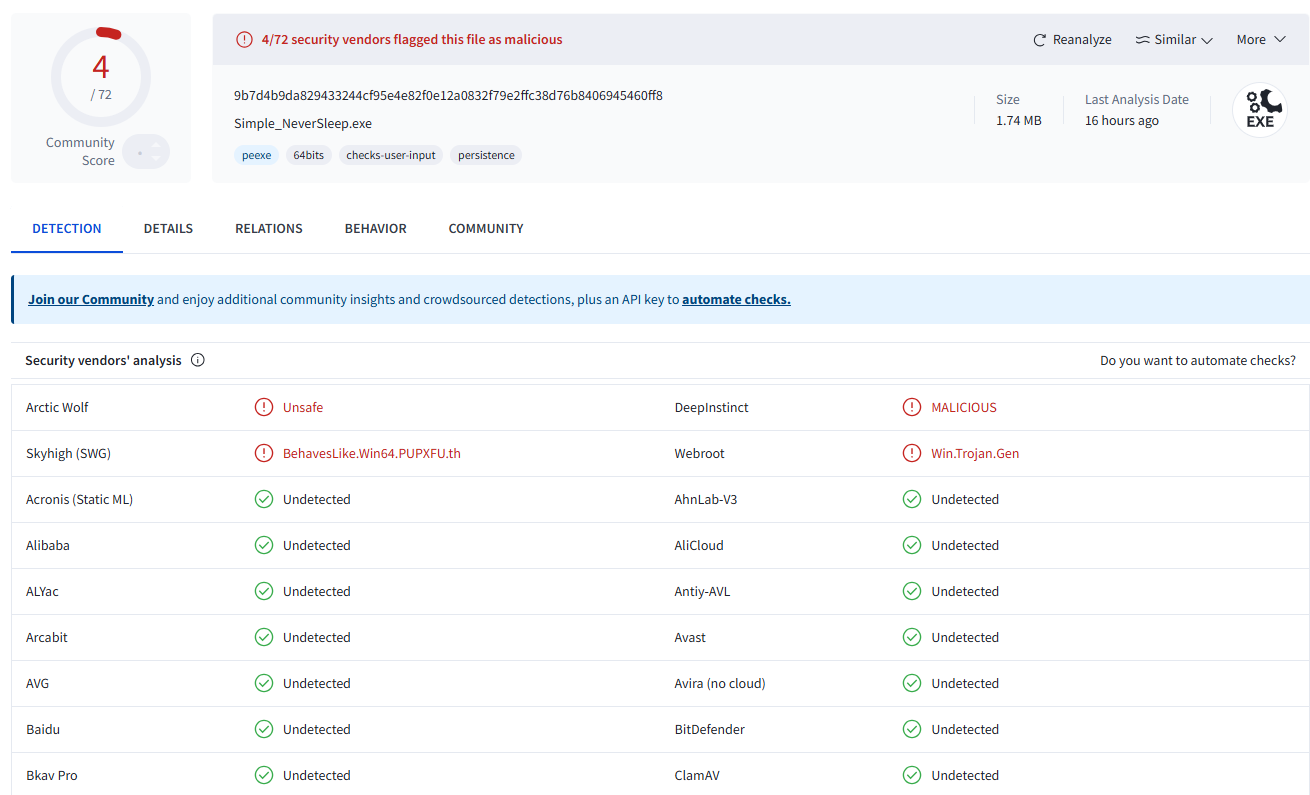Image resolution: width=1310 pixels, height=795 pixels.
Task: Click the red alert icon in malicious banner
Action: [244, 40]
